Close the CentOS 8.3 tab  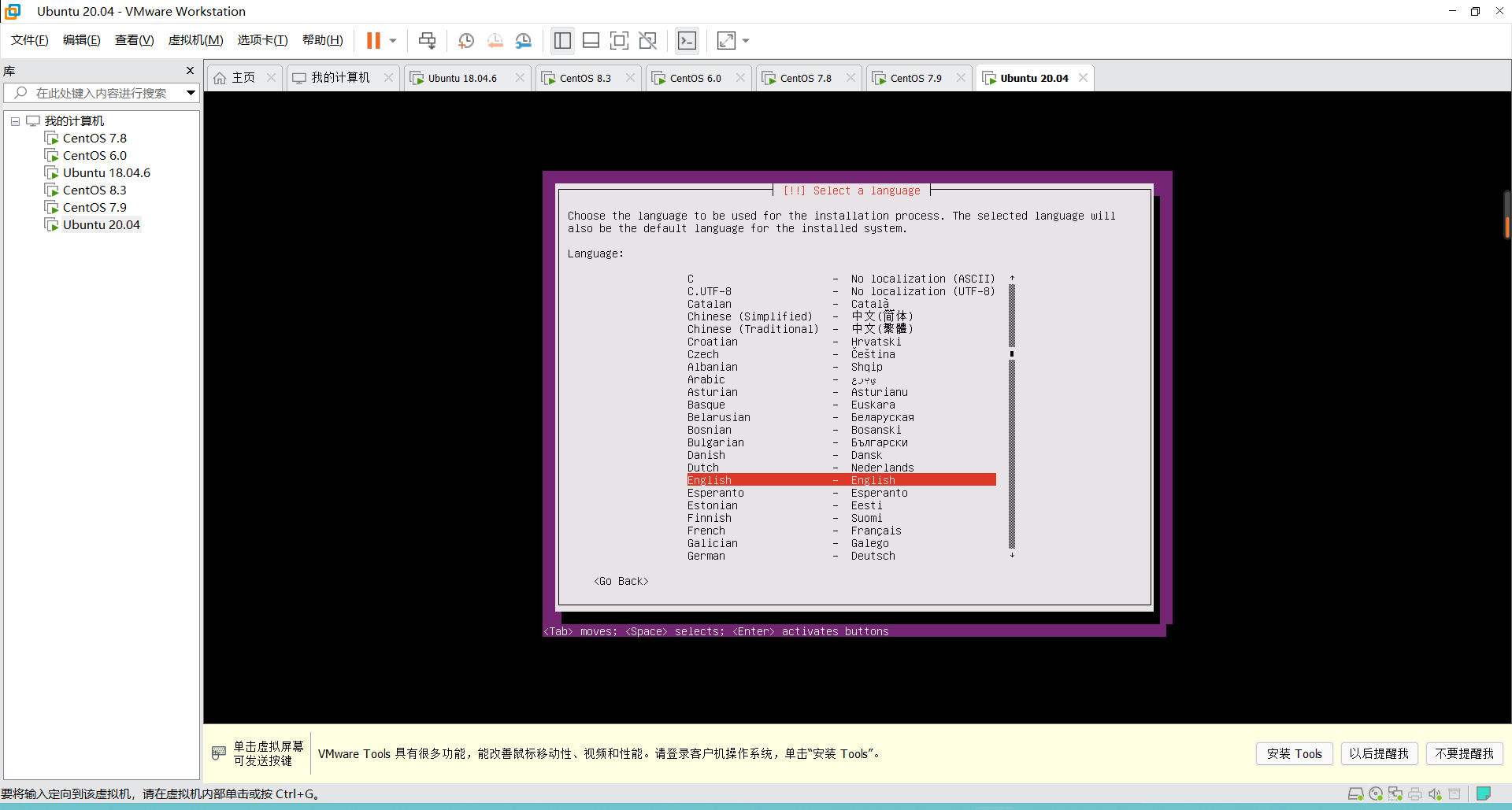tap(630, 78)
